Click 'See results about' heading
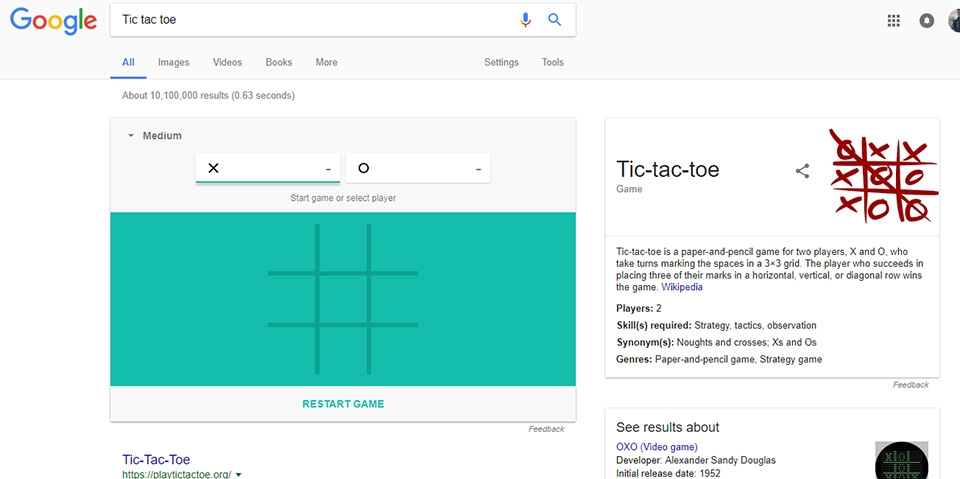 [667, 428]
